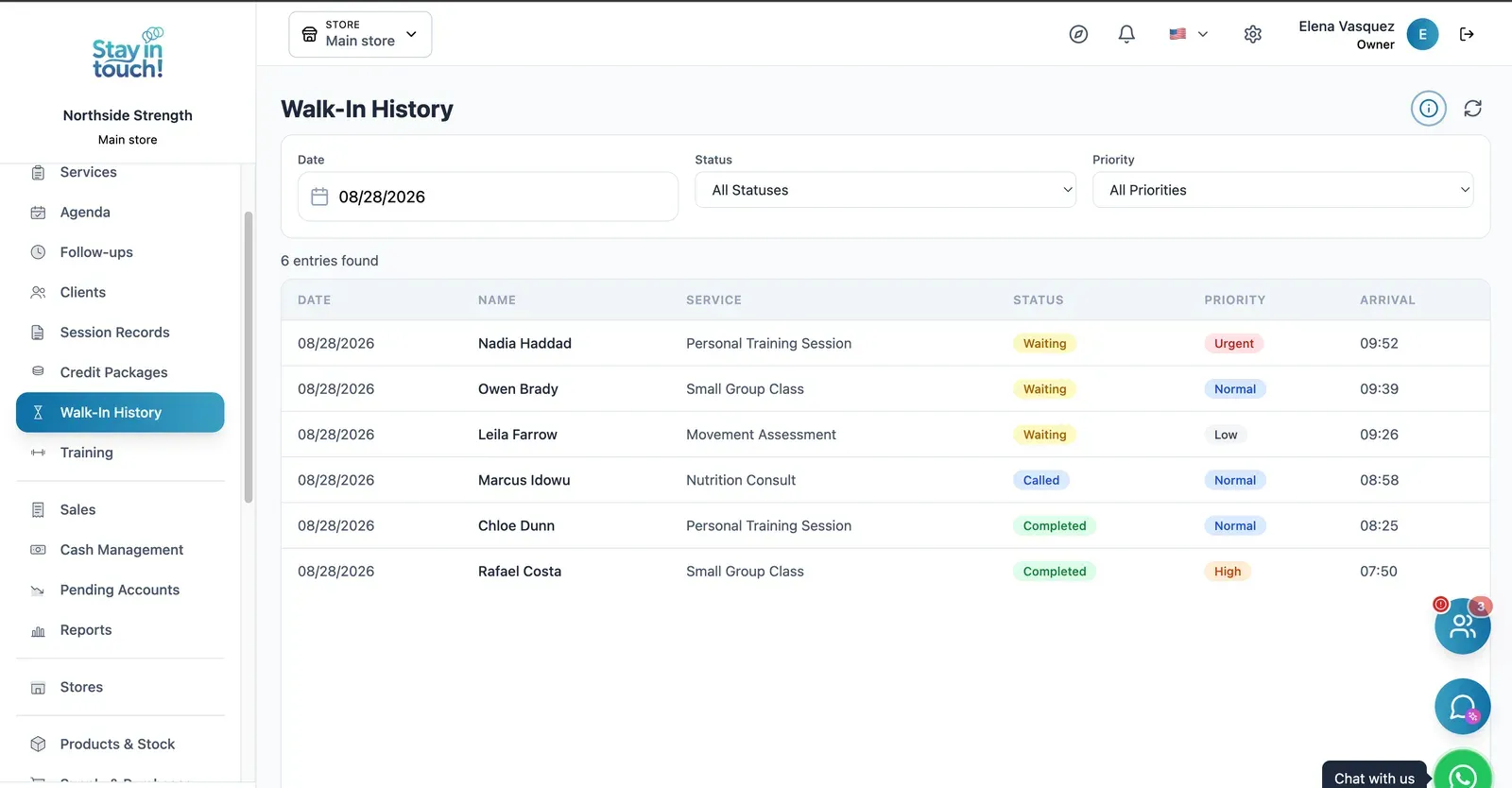Open Follow-ups in the sidebar
Viewport: 1512px width, 788px height.
(120, 252)
